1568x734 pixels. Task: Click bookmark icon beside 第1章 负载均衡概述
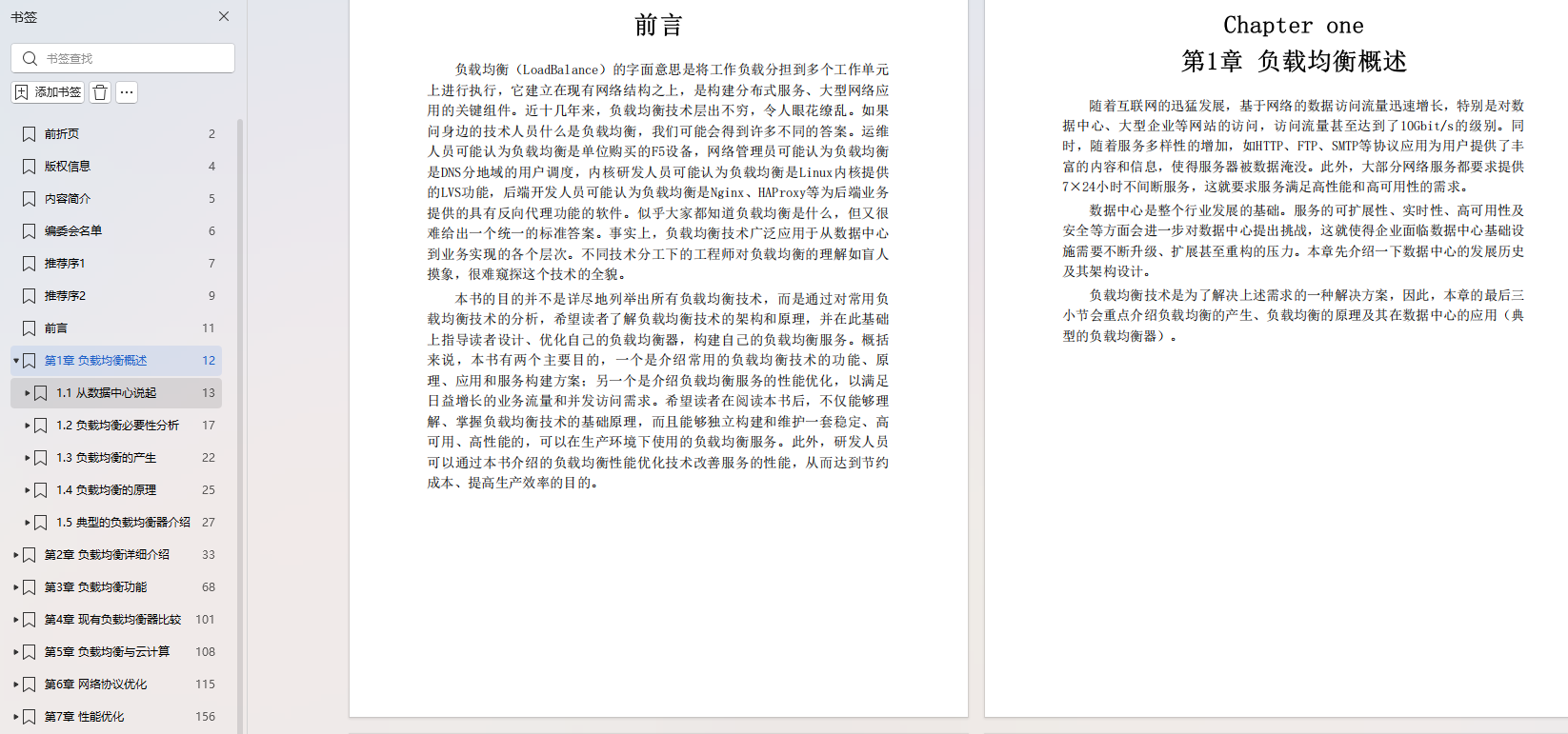30,361
